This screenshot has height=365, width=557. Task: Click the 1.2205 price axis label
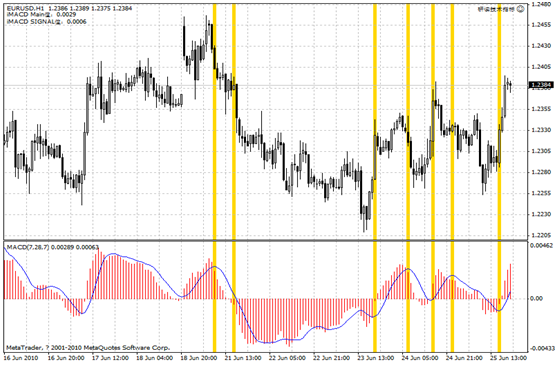[x=541, y=235]
